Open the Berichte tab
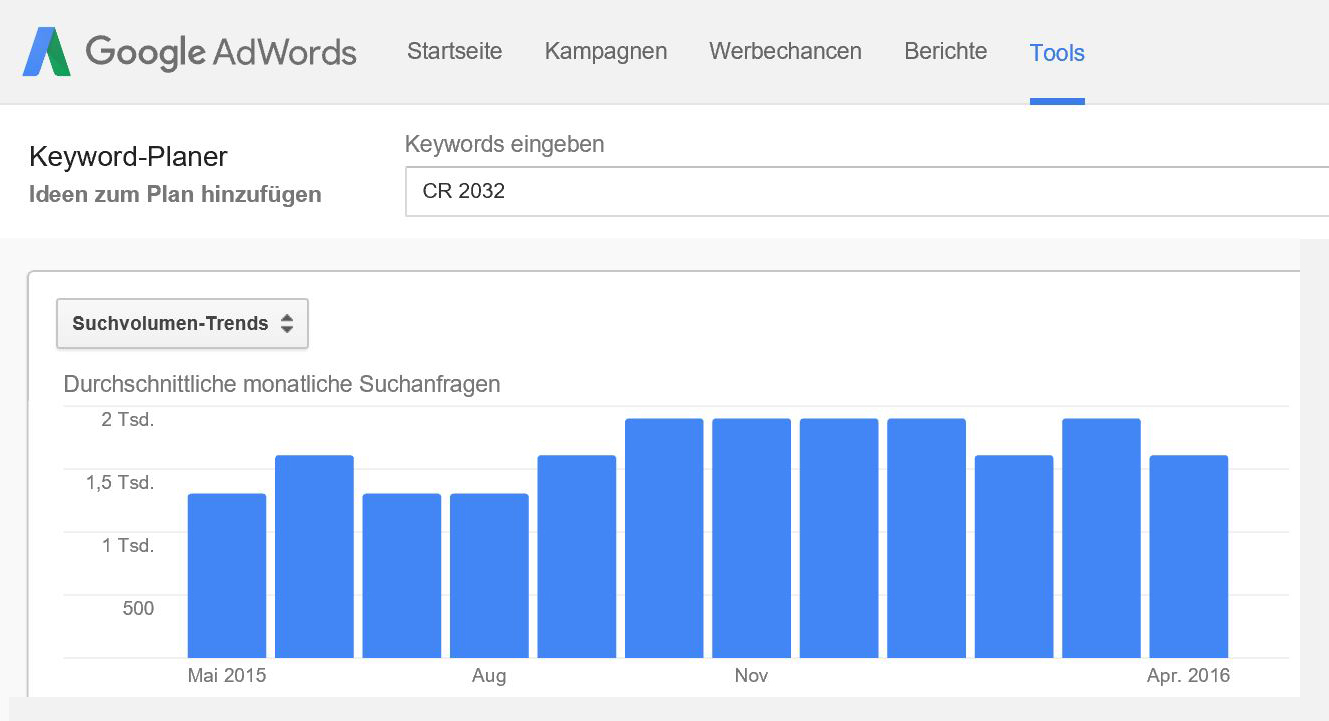Image resolution: width=1329 pixels, height=721 pixels. point(945,51)
